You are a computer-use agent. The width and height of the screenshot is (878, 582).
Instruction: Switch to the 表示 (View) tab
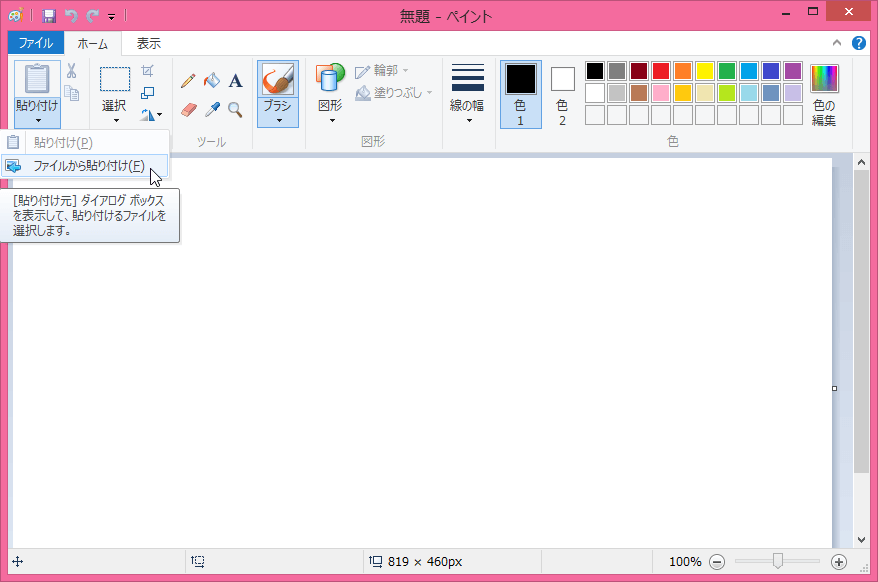pos(149,44)
